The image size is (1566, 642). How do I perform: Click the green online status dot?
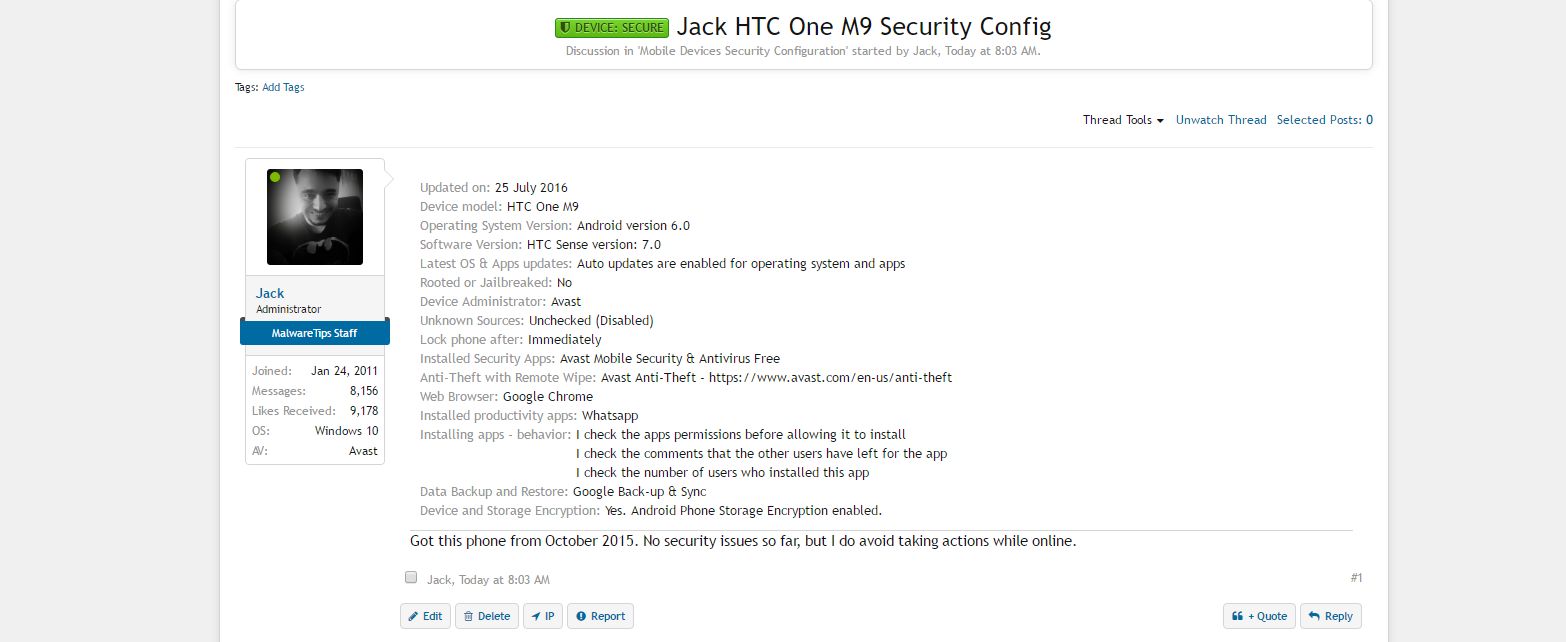(275, 178)
